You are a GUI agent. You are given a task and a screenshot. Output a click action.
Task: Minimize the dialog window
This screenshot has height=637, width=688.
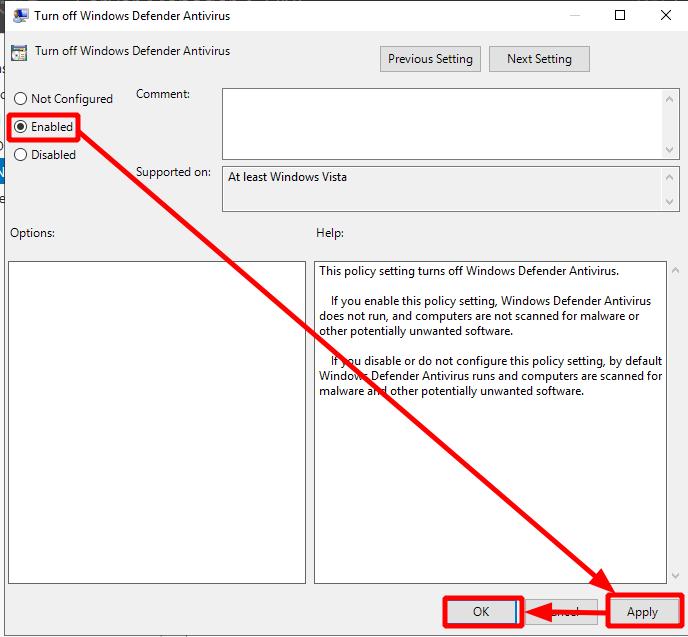[x=574, y=15]
